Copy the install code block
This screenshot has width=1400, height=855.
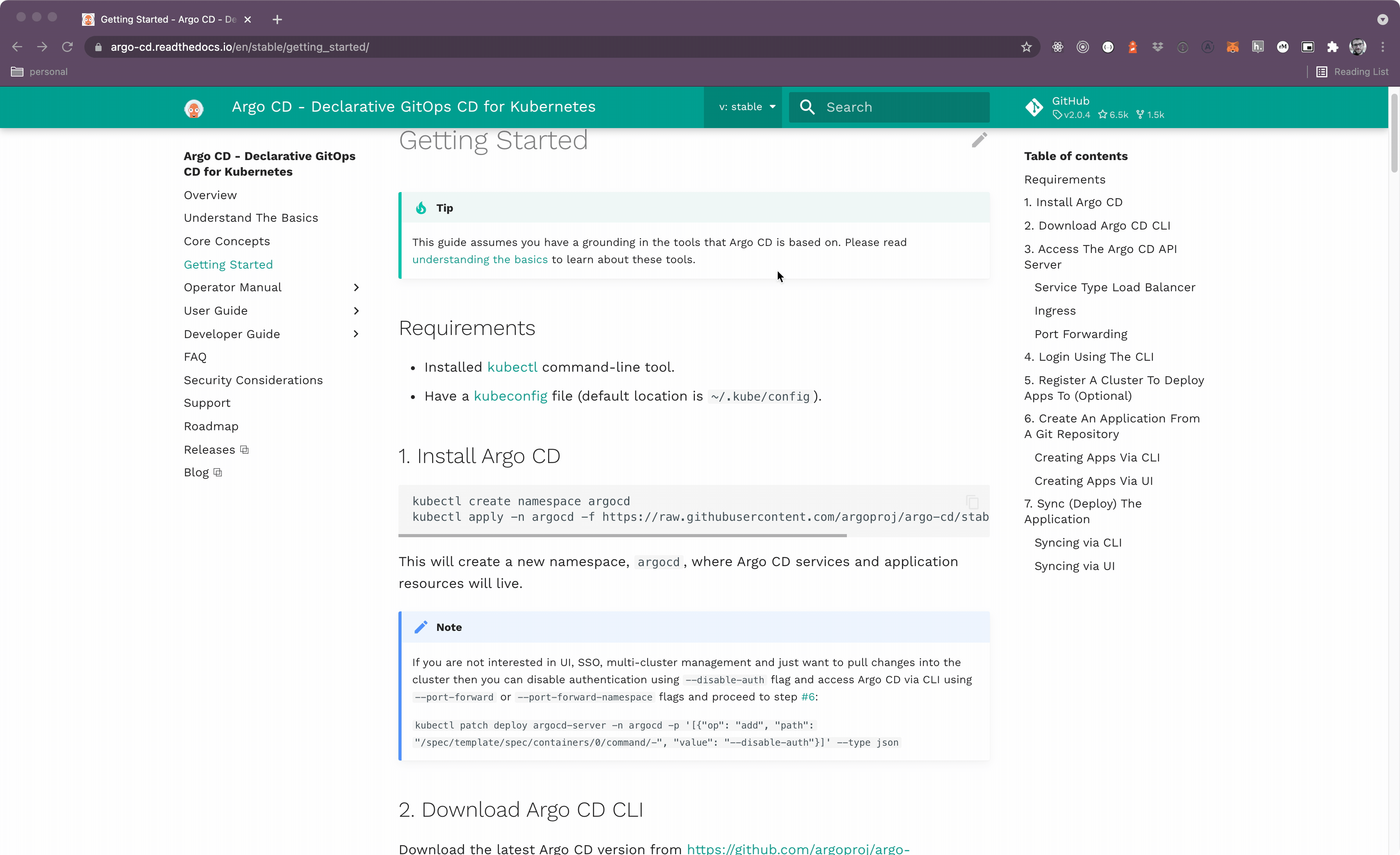click(x=971, y=502)
